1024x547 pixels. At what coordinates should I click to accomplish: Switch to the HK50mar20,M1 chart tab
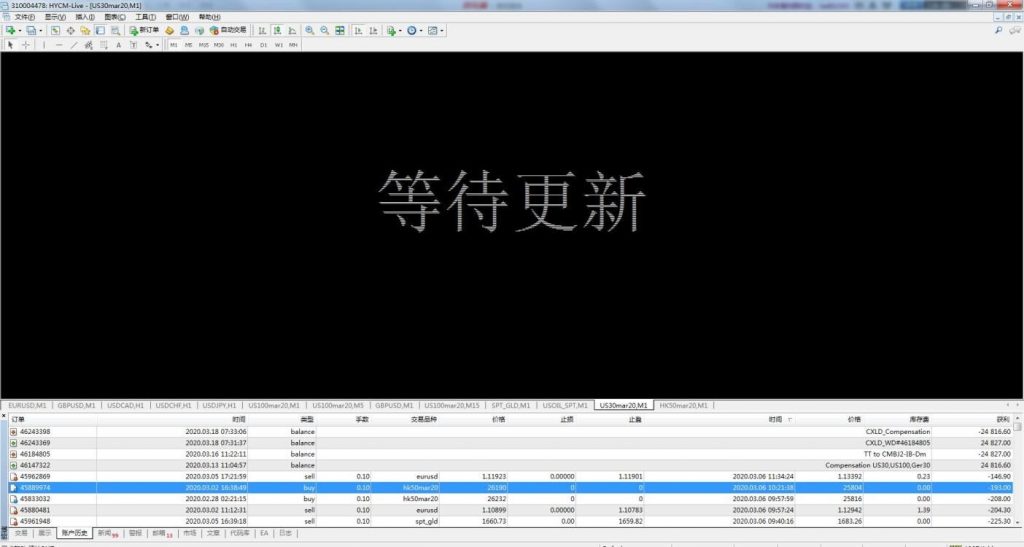click(683, 405)
